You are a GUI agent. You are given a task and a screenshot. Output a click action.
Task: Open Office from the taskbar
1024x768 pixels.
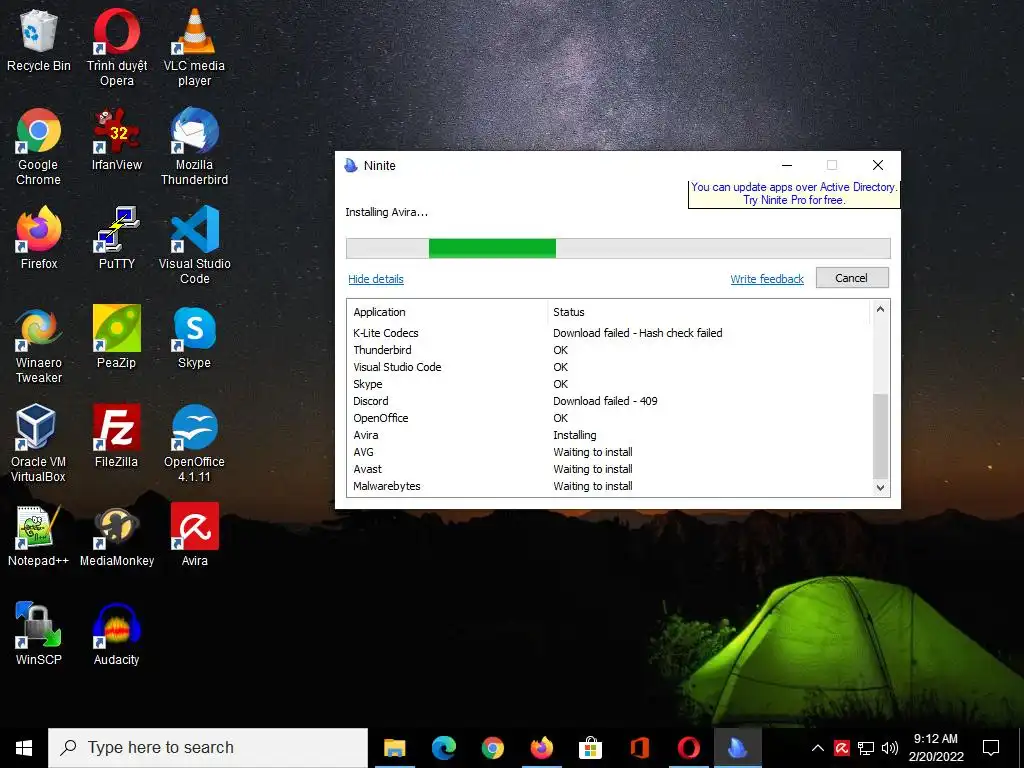639,748
